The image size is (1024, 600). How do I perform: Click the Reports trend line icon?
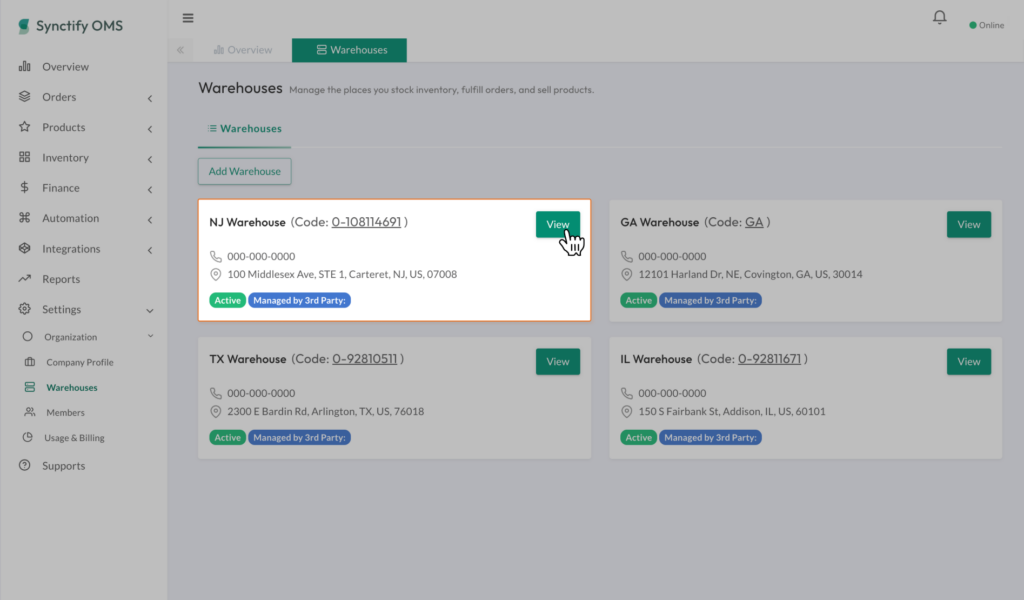(25, 278)
